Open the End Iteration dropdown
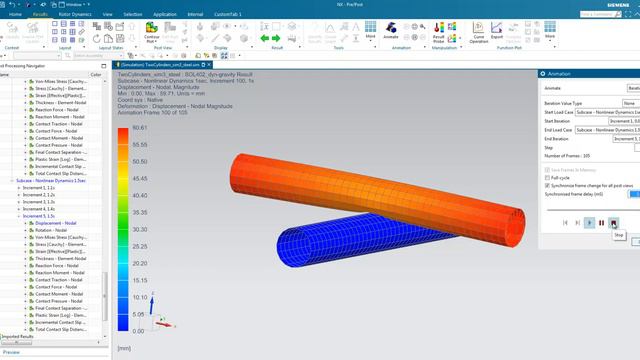The image size is (640, 360). point(626,139)
